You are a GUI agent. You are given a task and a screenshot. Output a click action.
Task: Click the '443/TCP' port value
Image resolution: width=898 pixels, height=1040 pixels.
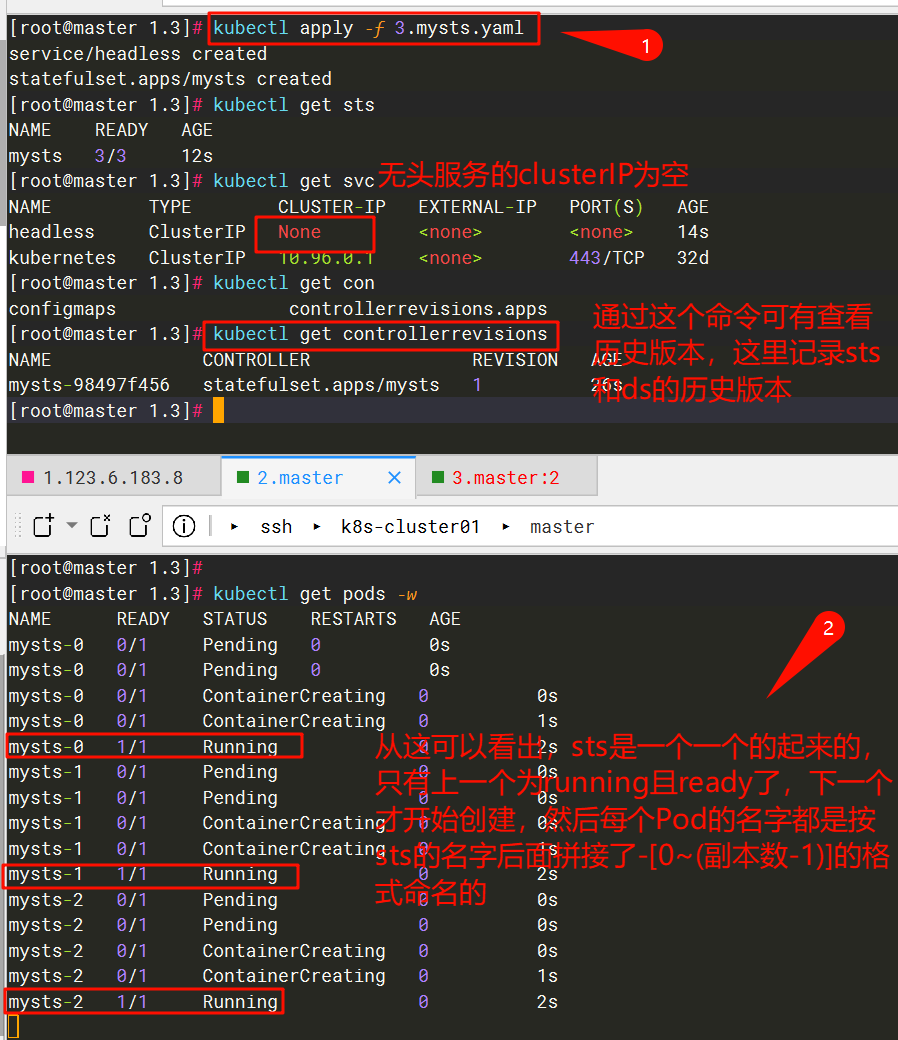pyautogui.click(x=607, y=257)
